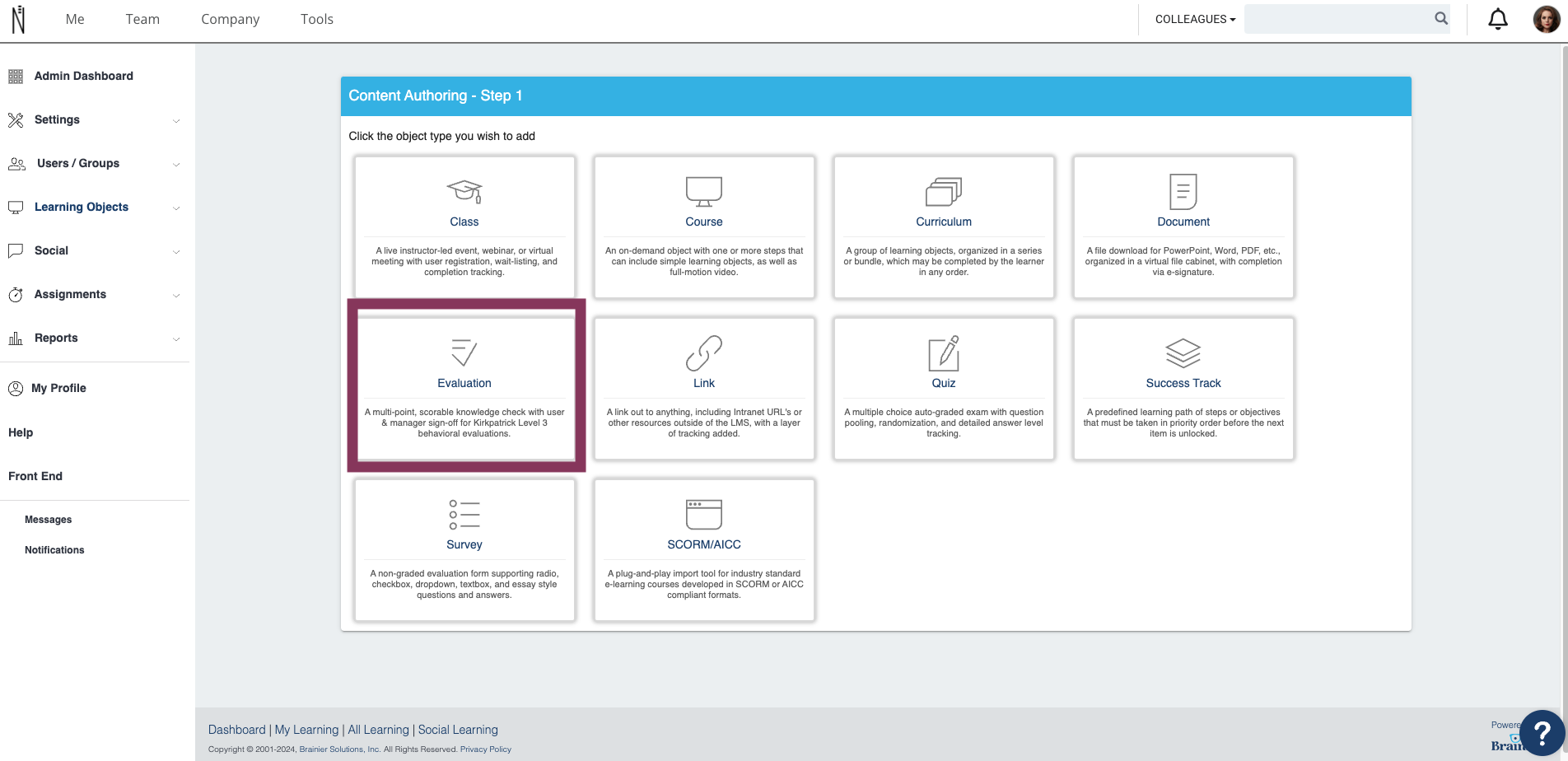1568x761 pixels.
Task: Select the Document object type title
Action: click(1183, 222)
